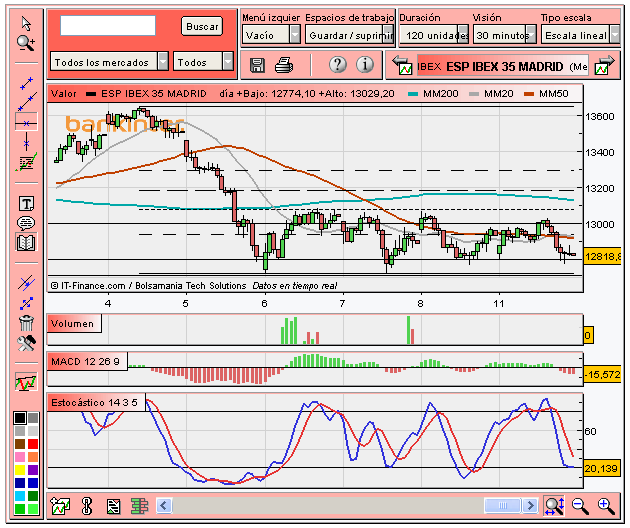This screenshot has height=528, width=630.
Task: Open the Escala lineal scale dropdown
Action: [581, 35]
